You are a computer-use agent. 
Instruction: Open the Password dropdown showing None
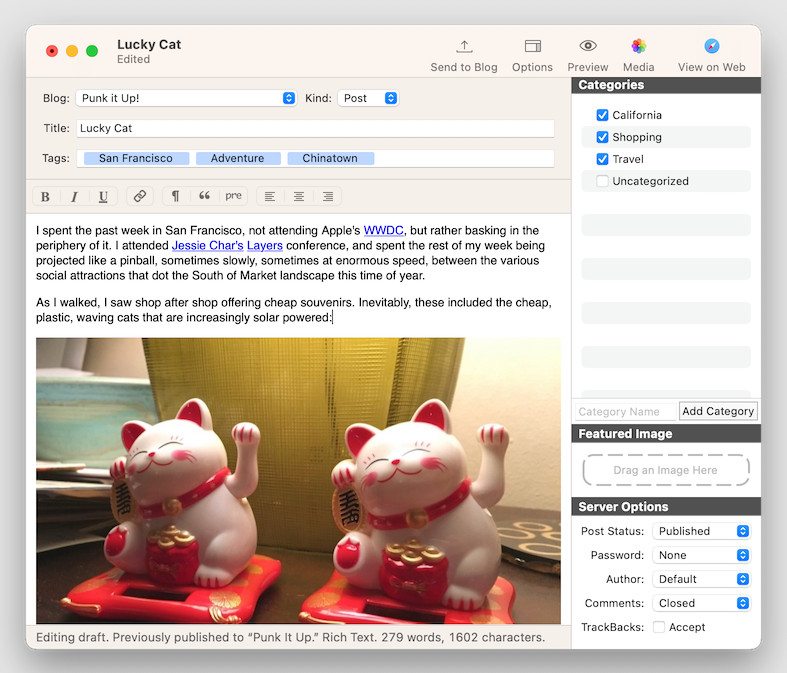(701, 555)
